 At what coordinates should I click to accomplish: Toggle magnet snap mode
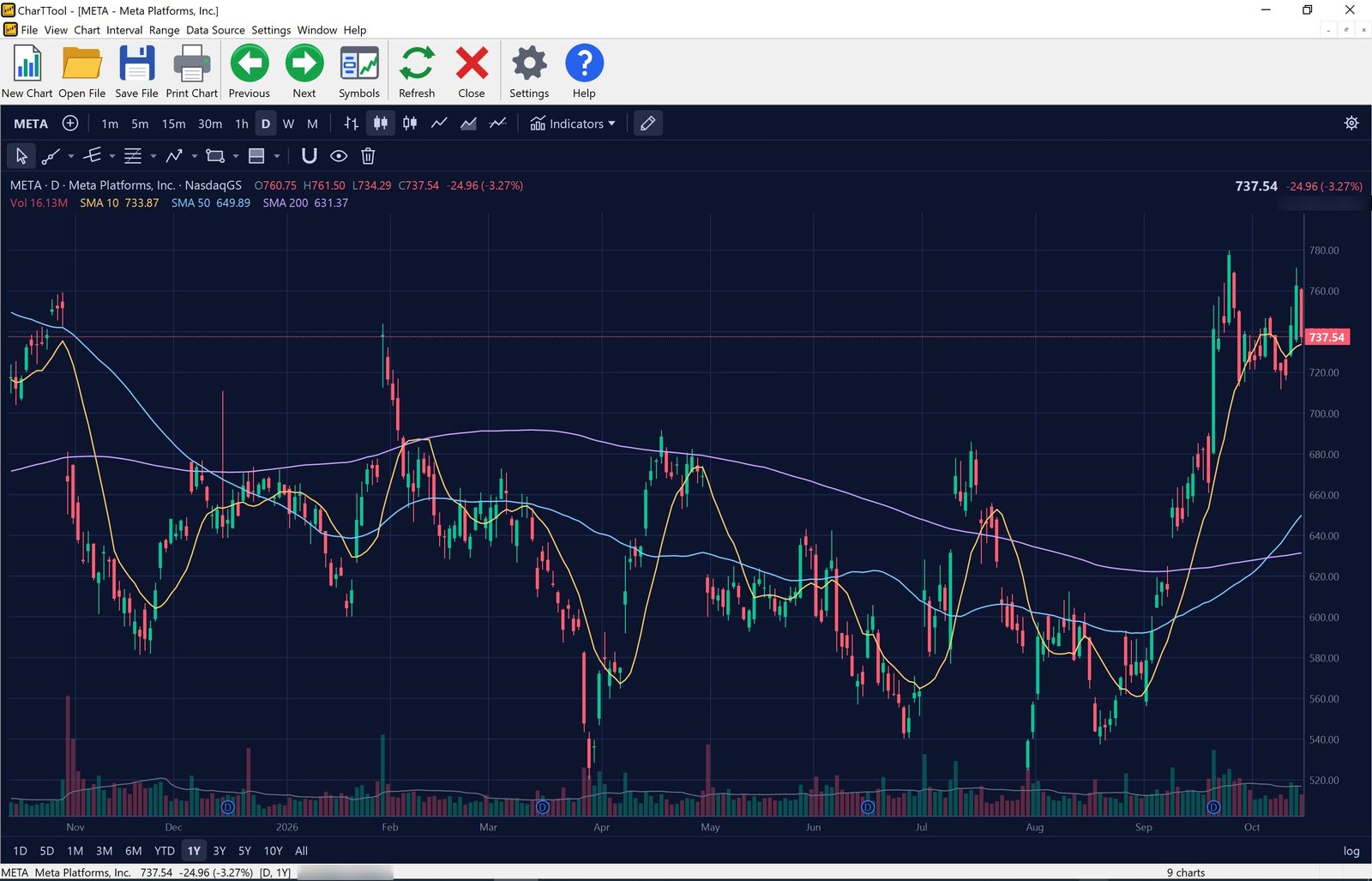click(x=310, y=156)
